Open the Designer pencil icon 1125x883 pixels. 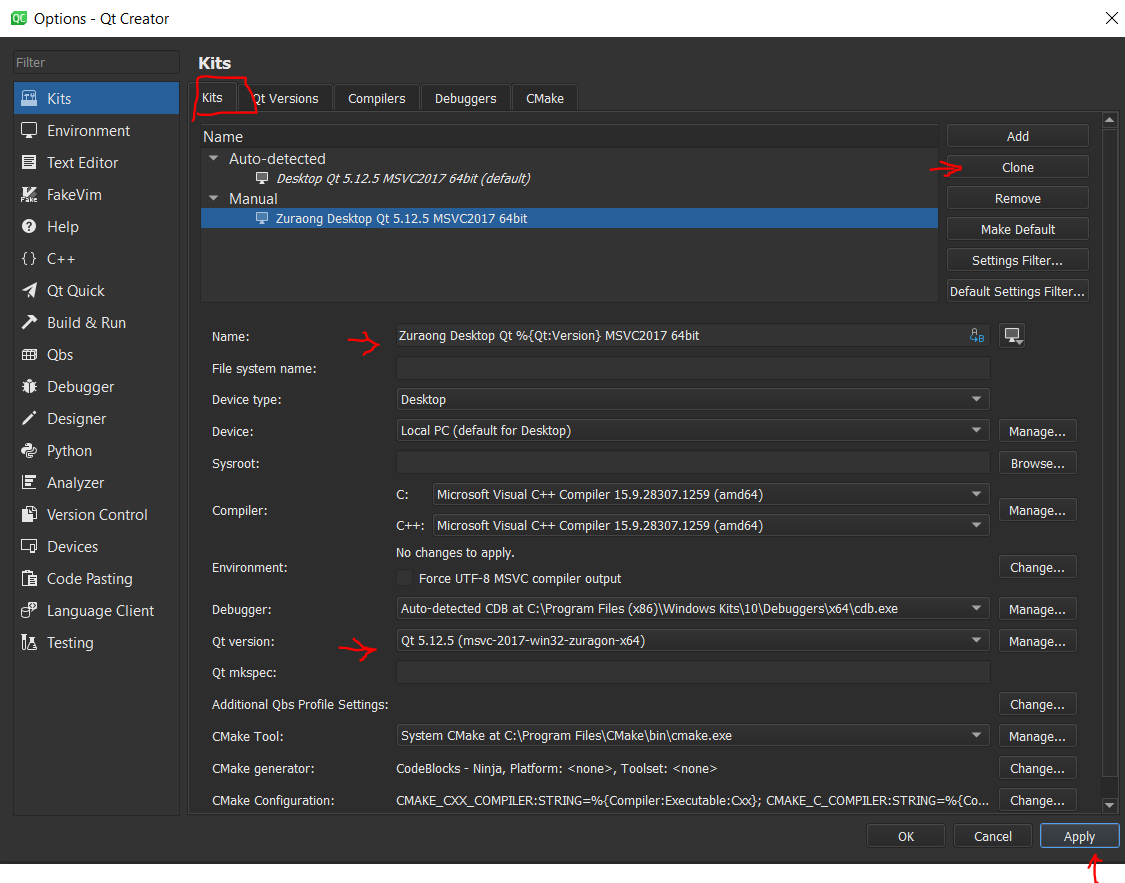coord(29,418)
